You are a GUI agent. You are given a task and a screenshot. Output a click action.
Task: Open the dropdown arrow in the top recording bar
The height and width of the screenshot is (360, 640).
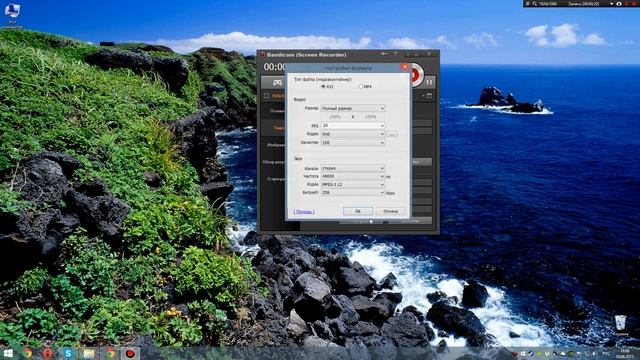coord(611,4)
